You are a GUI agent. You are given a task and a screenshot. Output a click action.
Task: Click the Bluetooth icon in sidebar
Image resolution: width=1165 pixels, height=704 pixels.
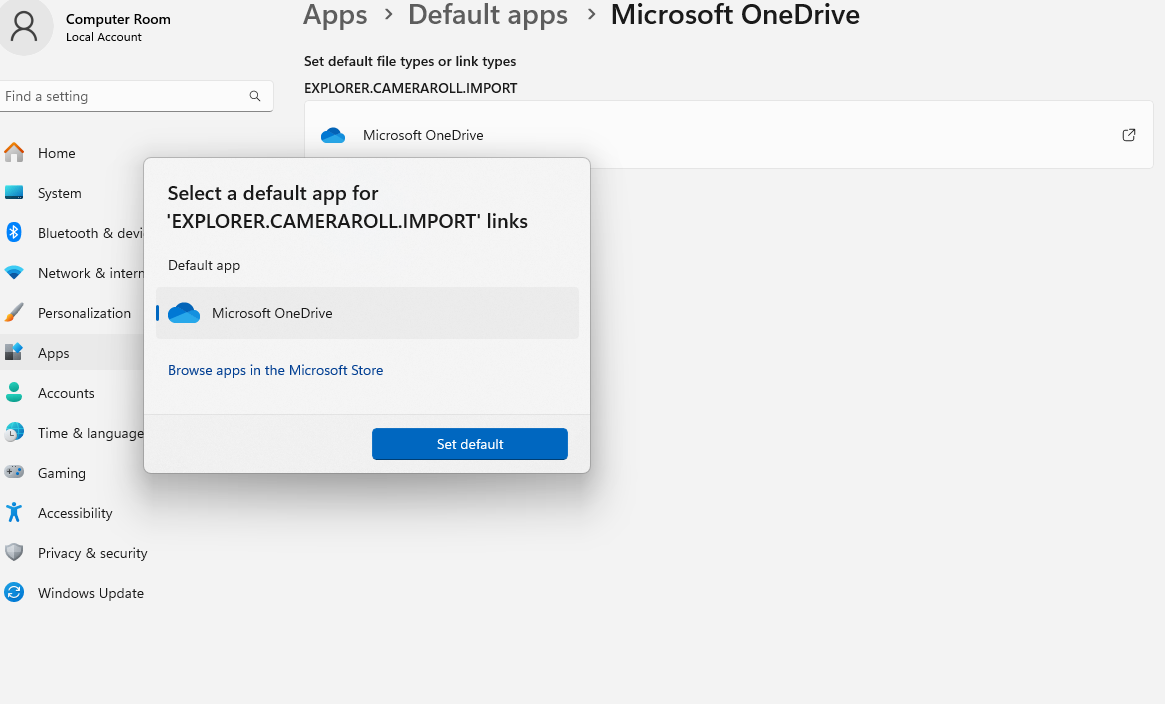(14, 232)
